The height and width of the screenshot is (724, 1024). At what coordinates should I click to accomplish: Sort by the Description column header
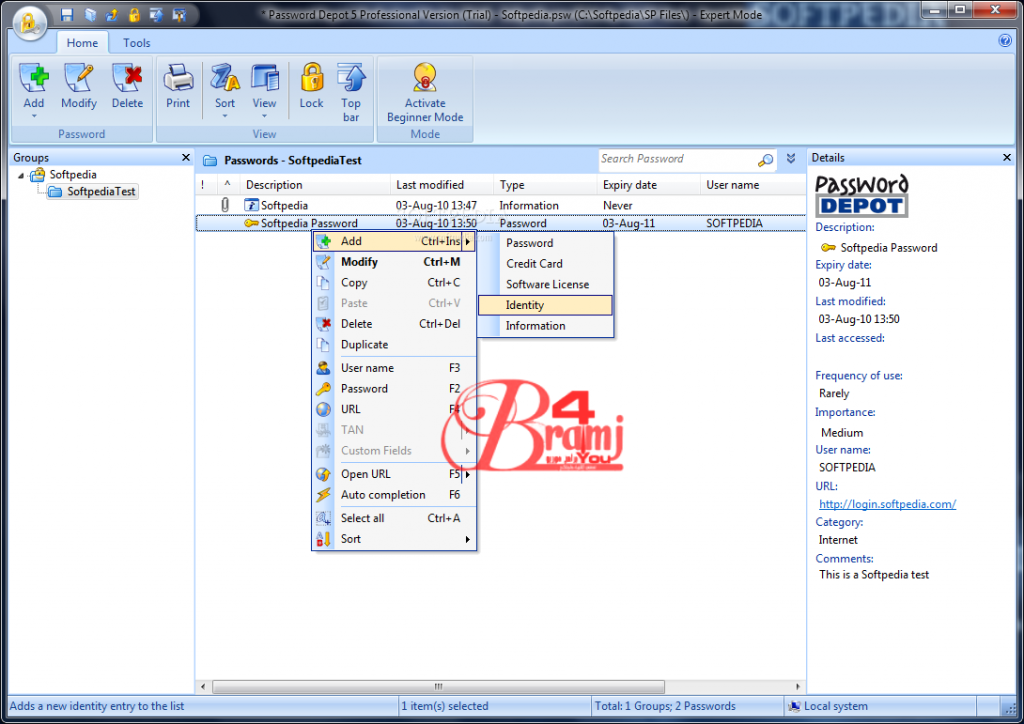pos(315,185)
